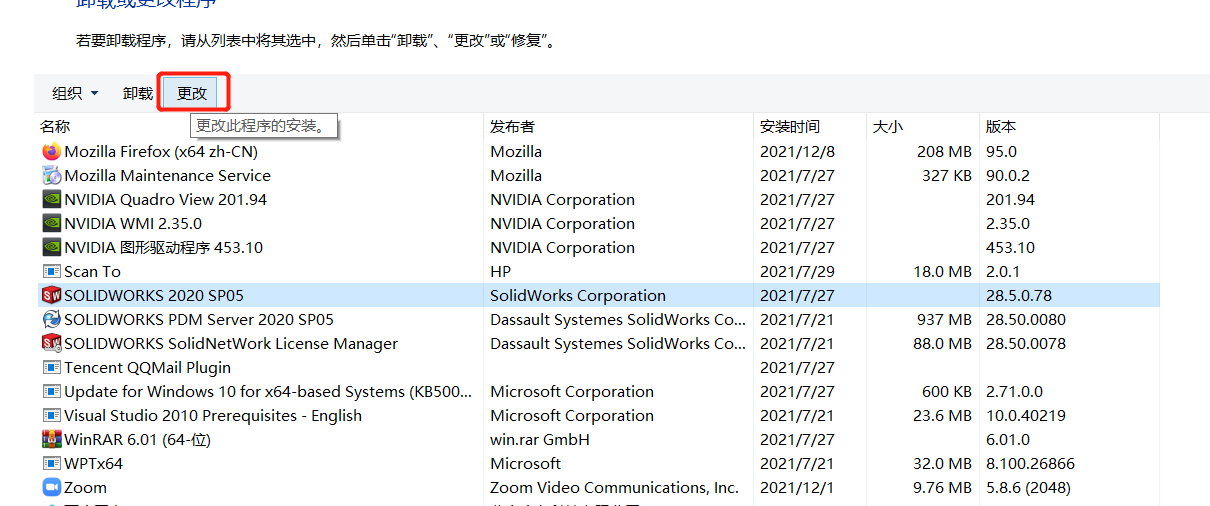This screenshot has width=1210, height=506.
Task: Click the 更改 toolbar button
Action: (x=192, y=93)
